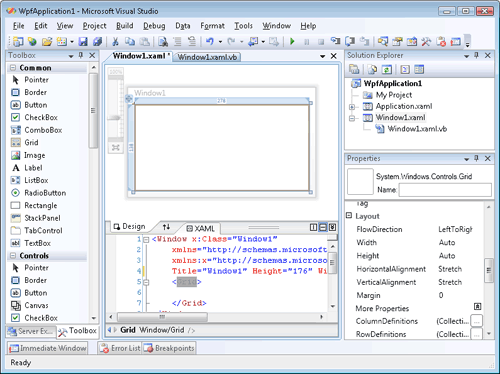Click the Step Out debug icon
This screenshot has width=500, height=374.
pyautogui.click(x=364, y=42)
